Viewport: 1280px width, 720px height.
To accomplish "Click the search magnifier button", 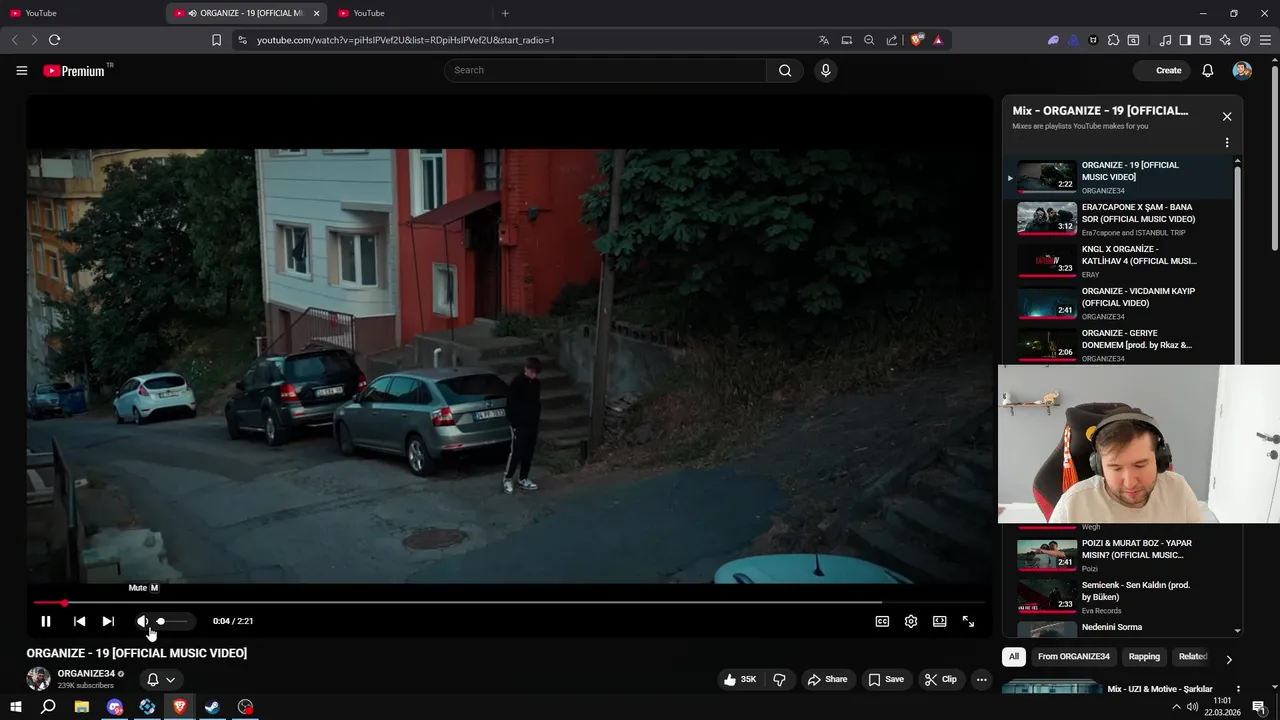I will pos(785,70).
